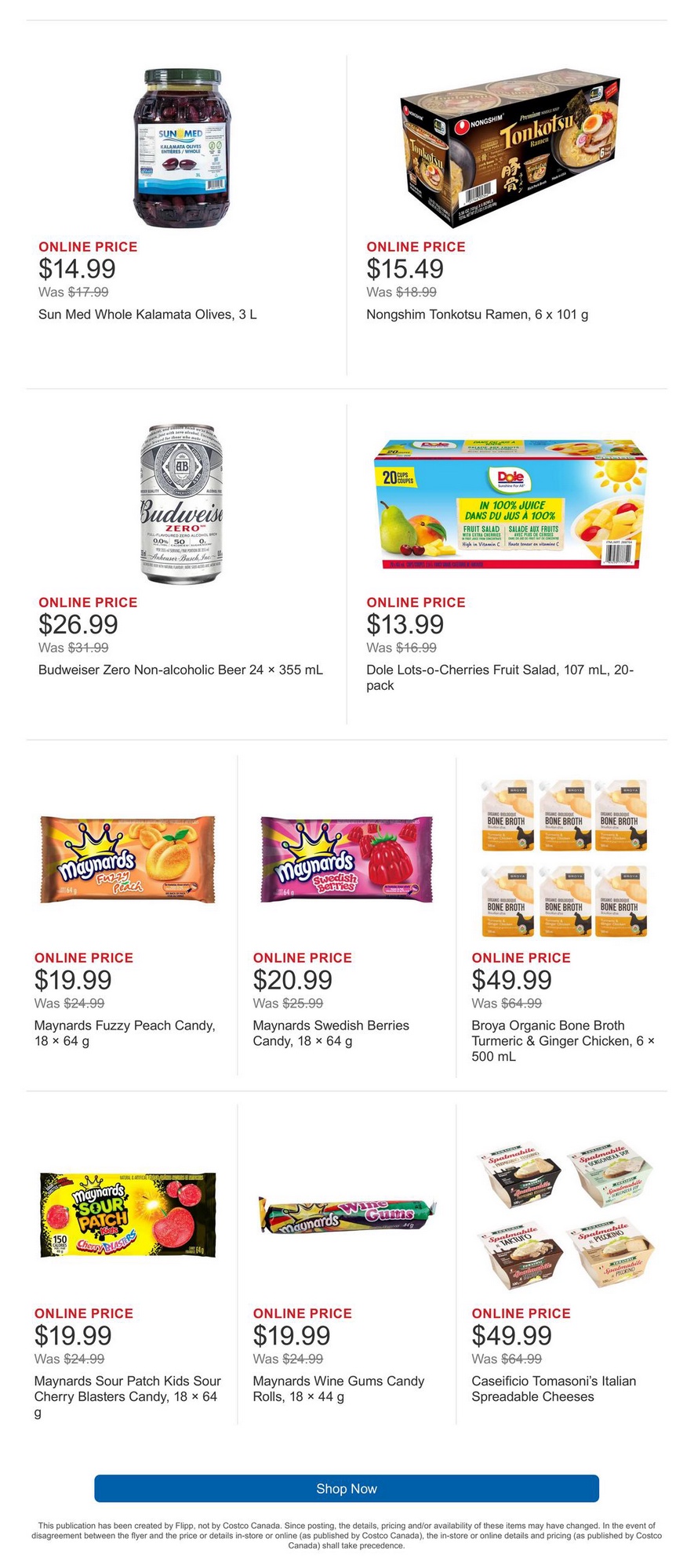Open the Maynards Fuzzy Peach candy image
The image size is (694, 1568).
point(128,860)
